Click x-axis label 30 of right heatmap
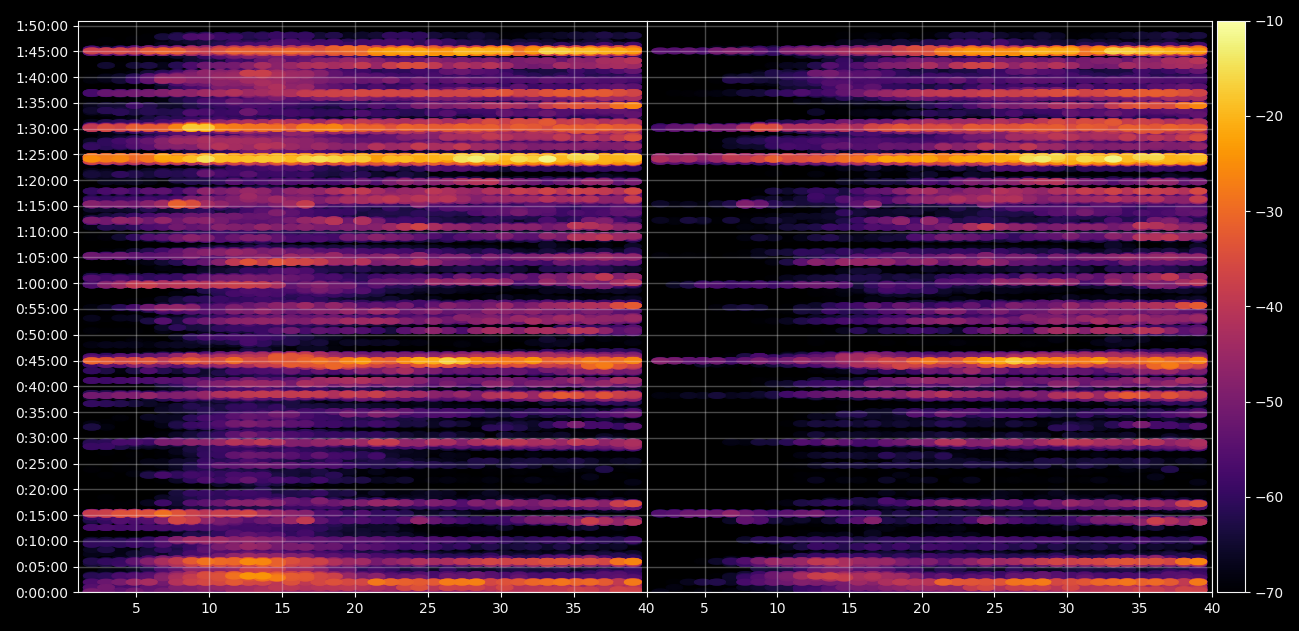This screenshot has height=631, width=1299. coord(1067,607)
